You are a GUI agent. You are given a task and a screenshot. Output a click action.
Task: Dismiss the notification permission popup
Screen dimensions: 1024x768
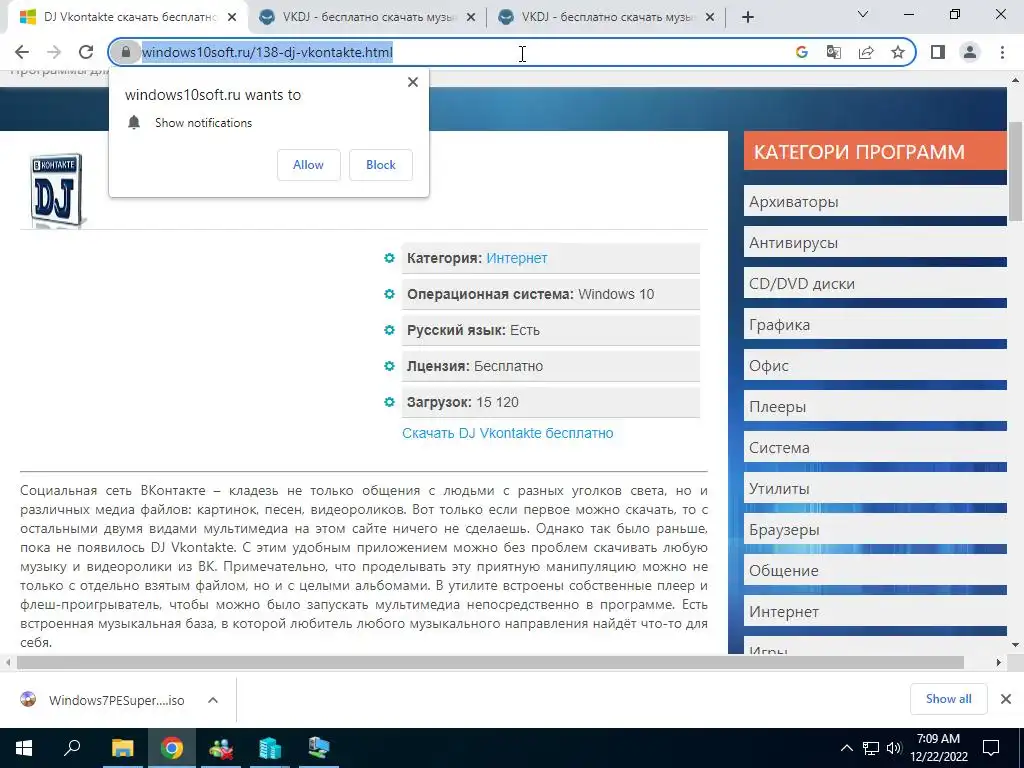click(413, 82)
